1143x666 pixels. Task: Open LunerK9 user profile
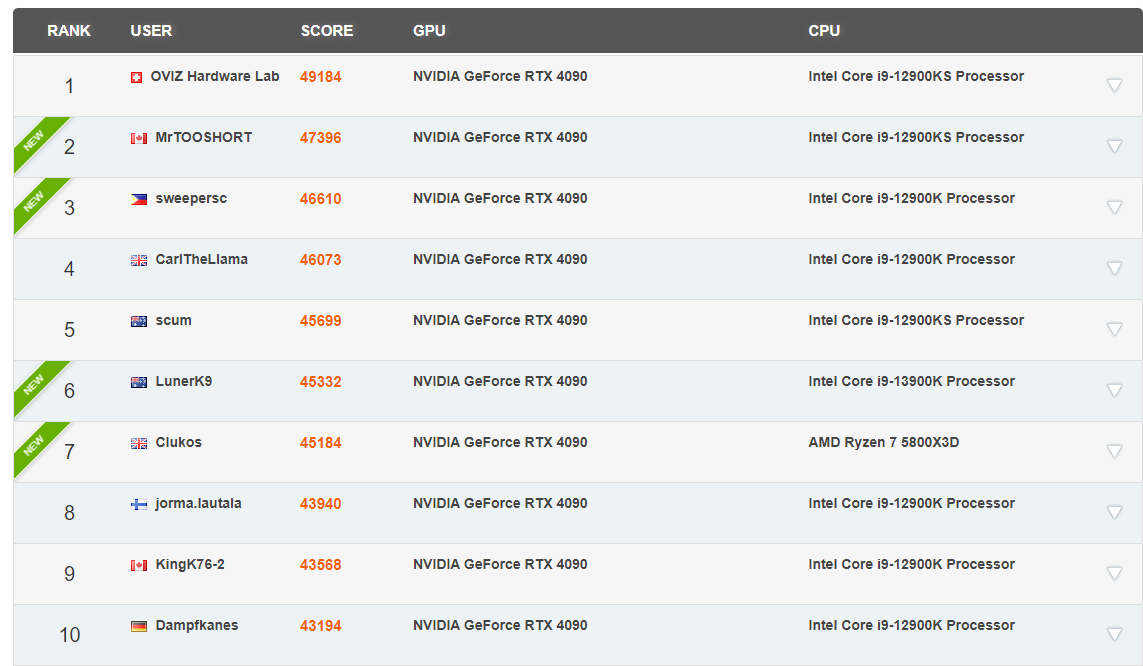point(184,381)
